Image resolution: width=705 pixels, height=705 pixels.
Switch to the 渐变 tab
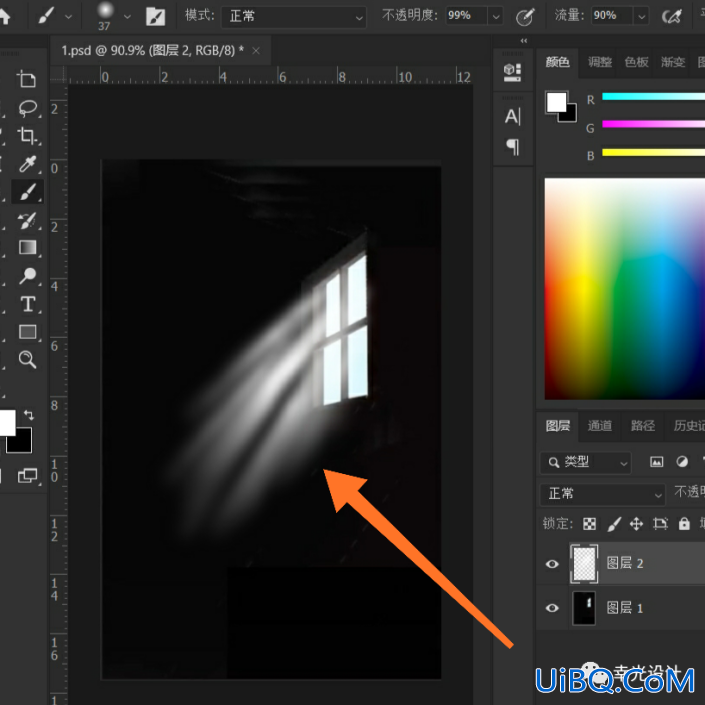(673, 62)
